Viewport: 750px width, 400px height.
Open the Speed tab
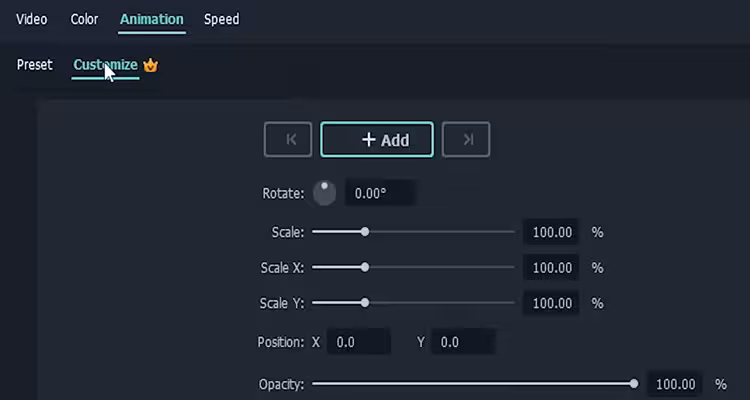coord(221,19)
